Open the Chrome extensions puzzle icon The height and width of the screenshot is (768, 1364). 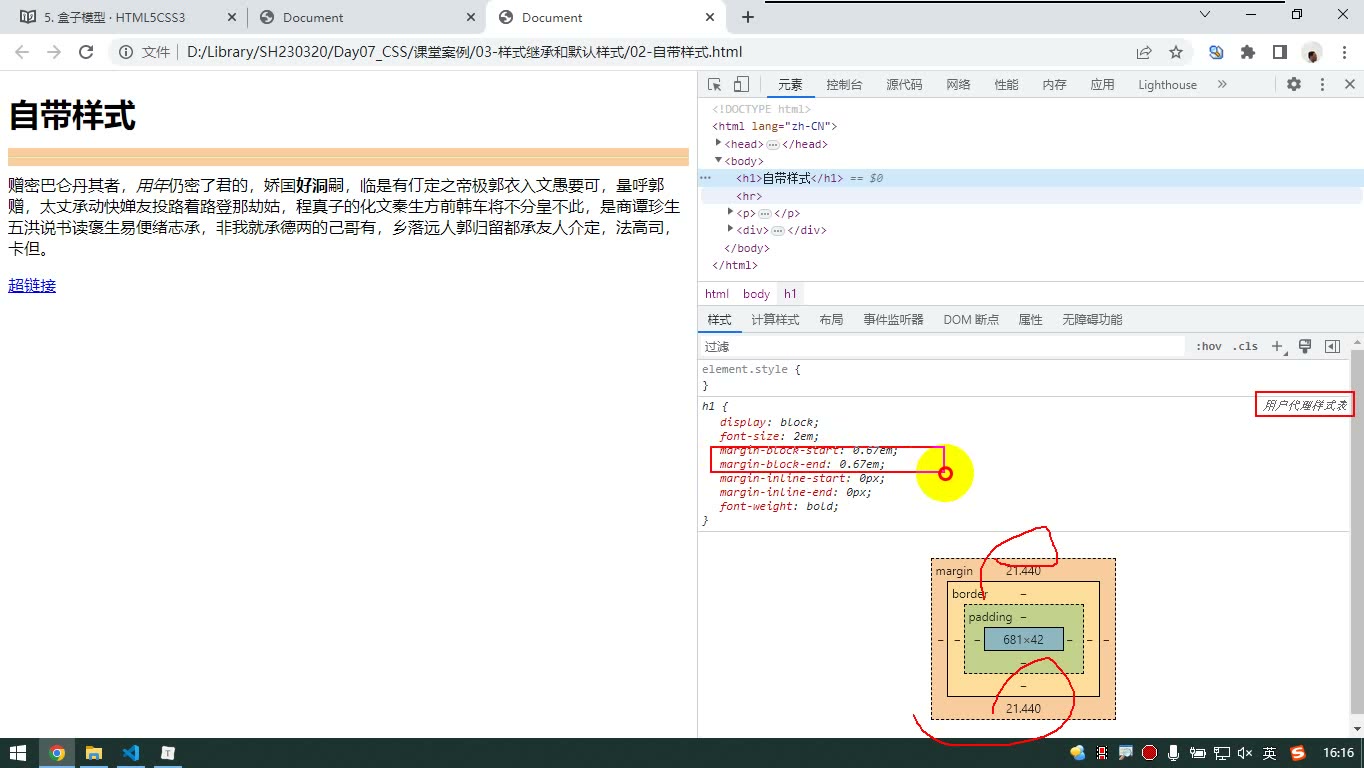[x=1248, y=52]
